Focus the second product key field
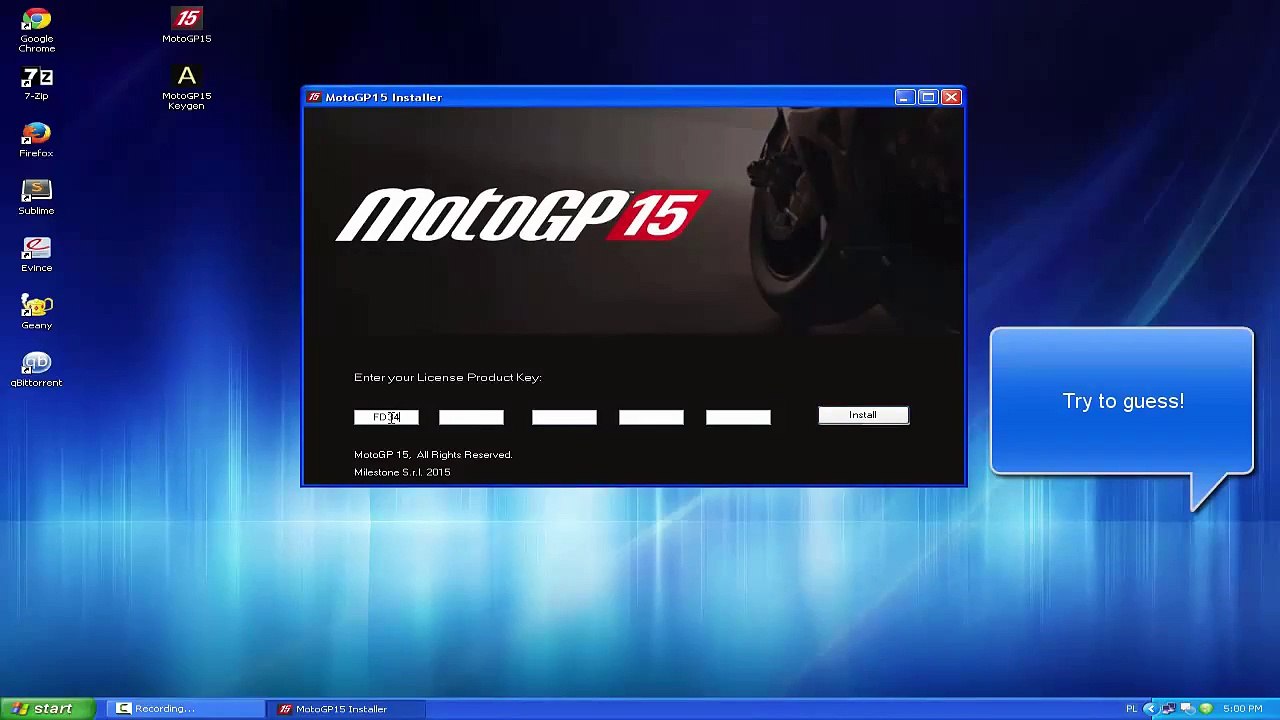The width and height of the screenshot is (1280, 720). pyautogui.click(x=471, y=417)
